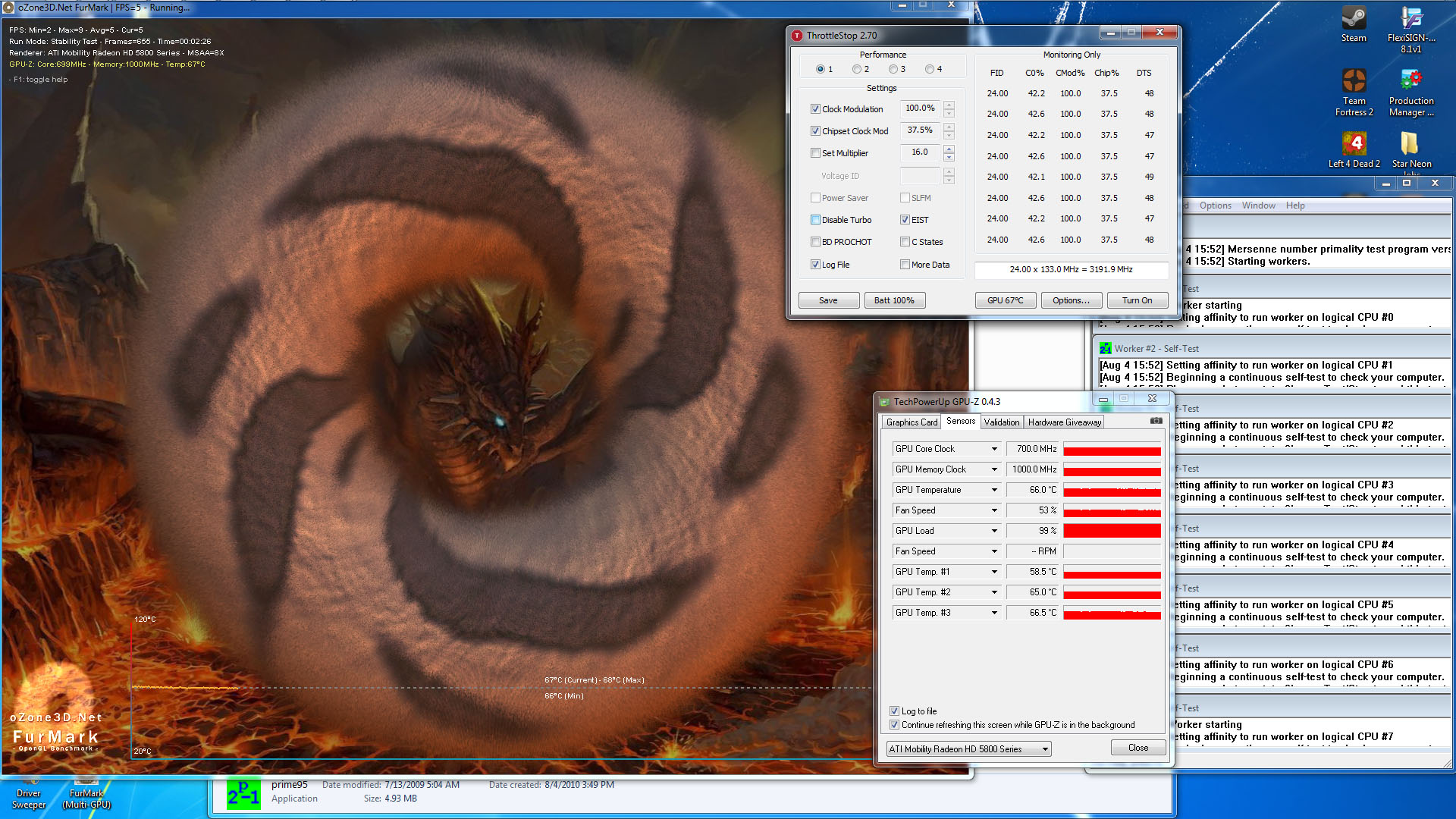Click the FurMark window title bar icon

point(9,8)
